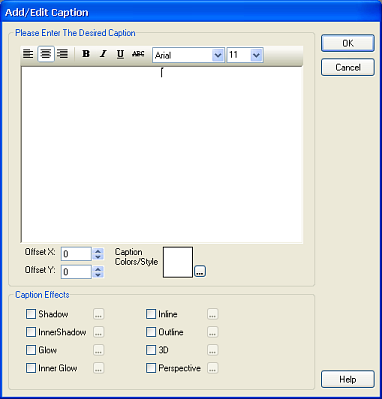The height and width of the screenshot is (399, 382).
Task: Increase Offset Y with up arrow
Action: tap(98, 269)
